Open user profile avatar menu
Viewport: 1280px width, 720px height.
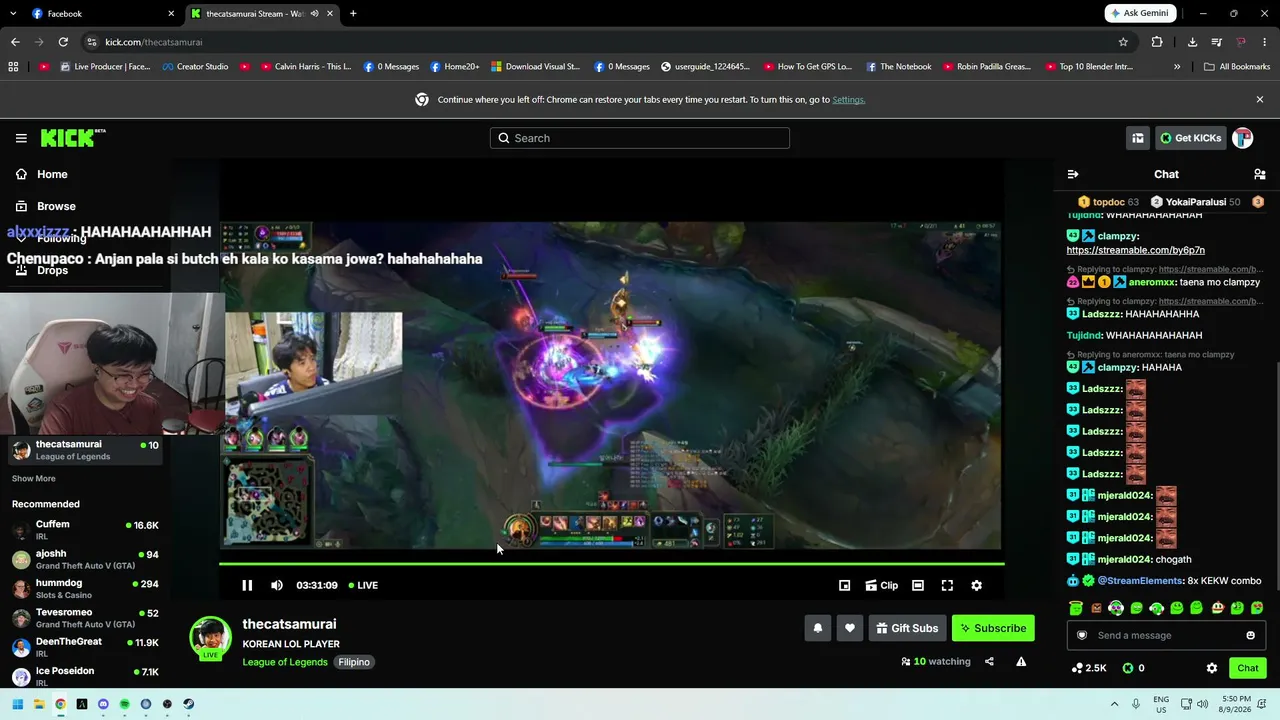click(1243, 138)
